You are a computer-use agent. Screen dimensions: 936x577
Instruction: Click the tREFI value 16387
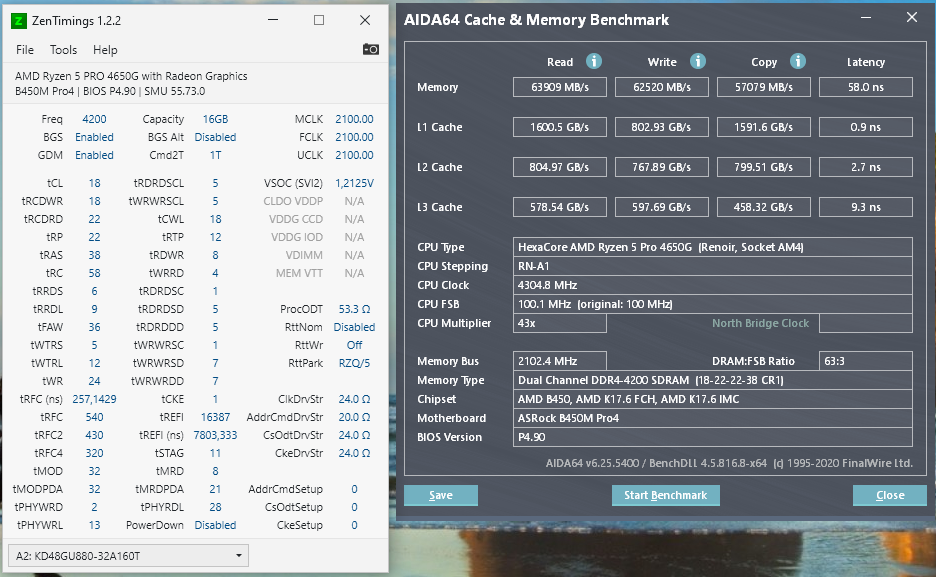click(215, 417)
